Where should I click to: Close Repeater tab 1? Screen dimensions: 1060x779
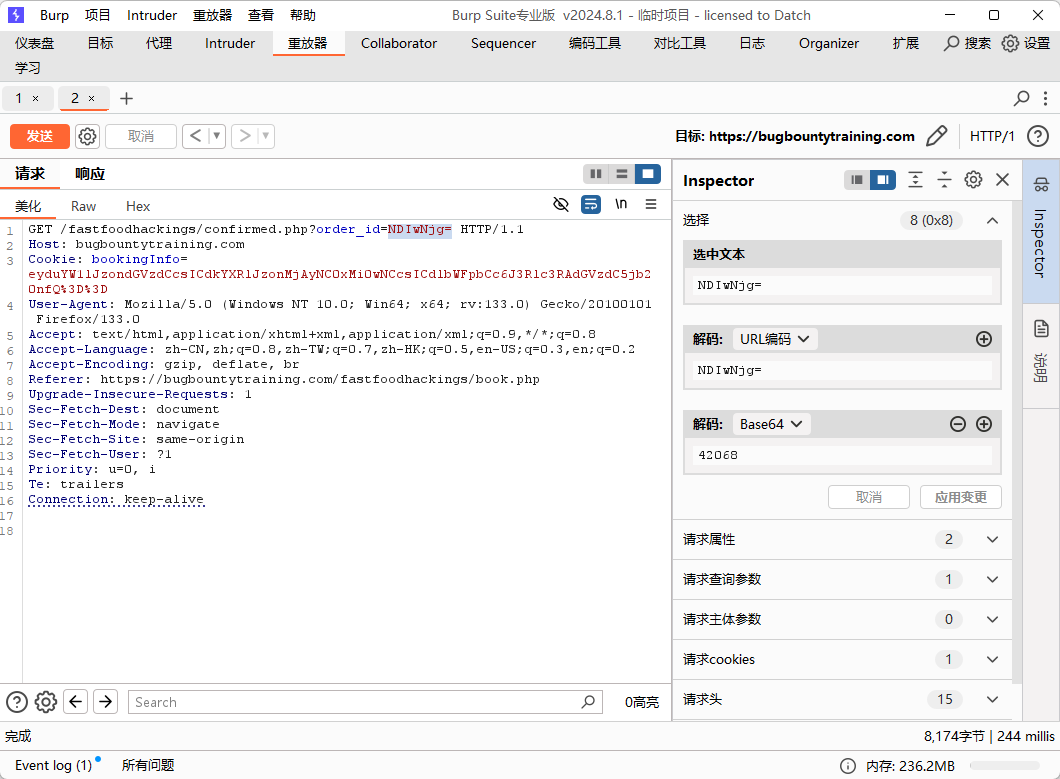[x=36, y=99]
